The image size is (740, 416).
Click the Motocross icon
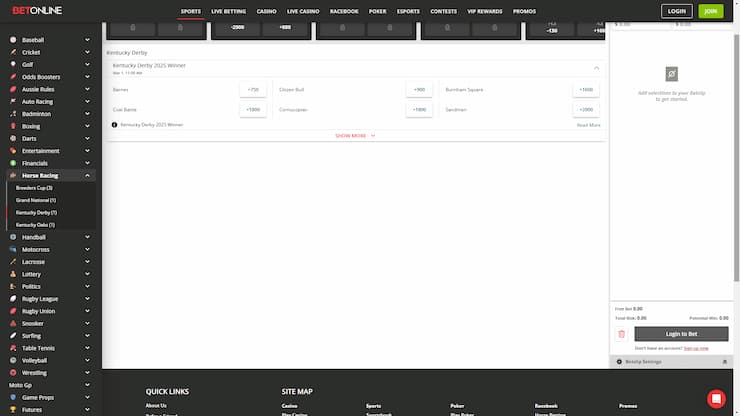coord(13,249)
